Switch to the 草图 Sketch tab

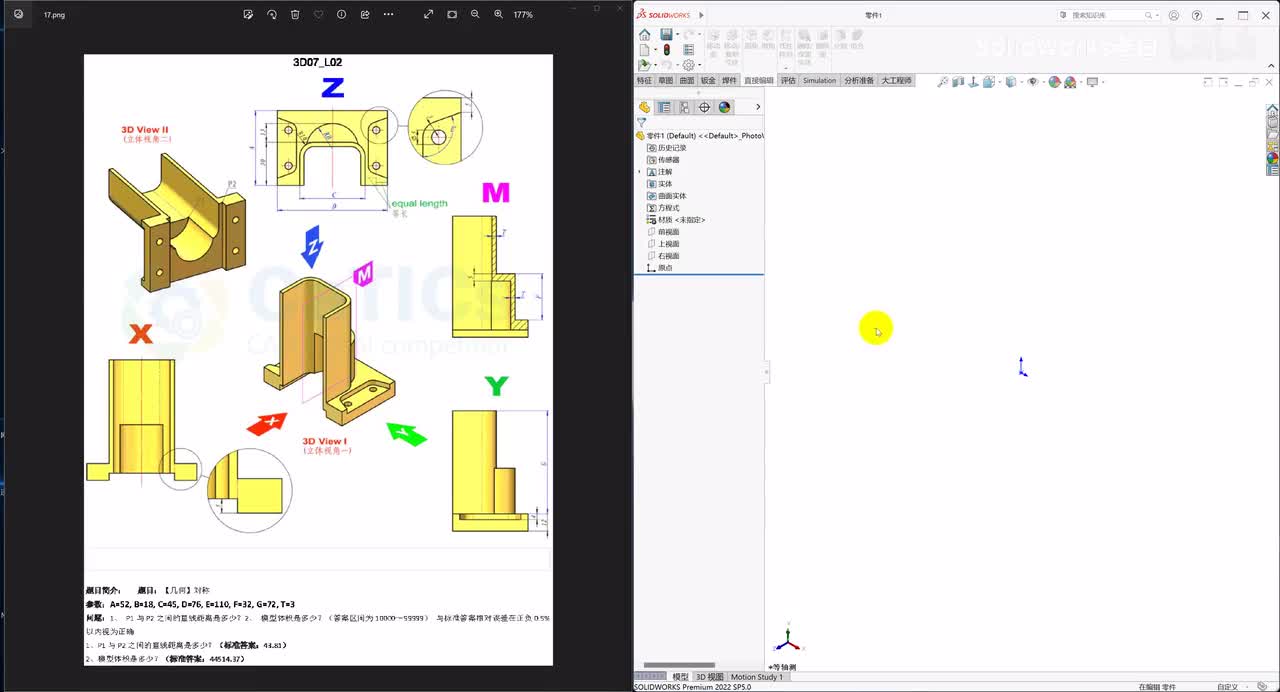666,80
